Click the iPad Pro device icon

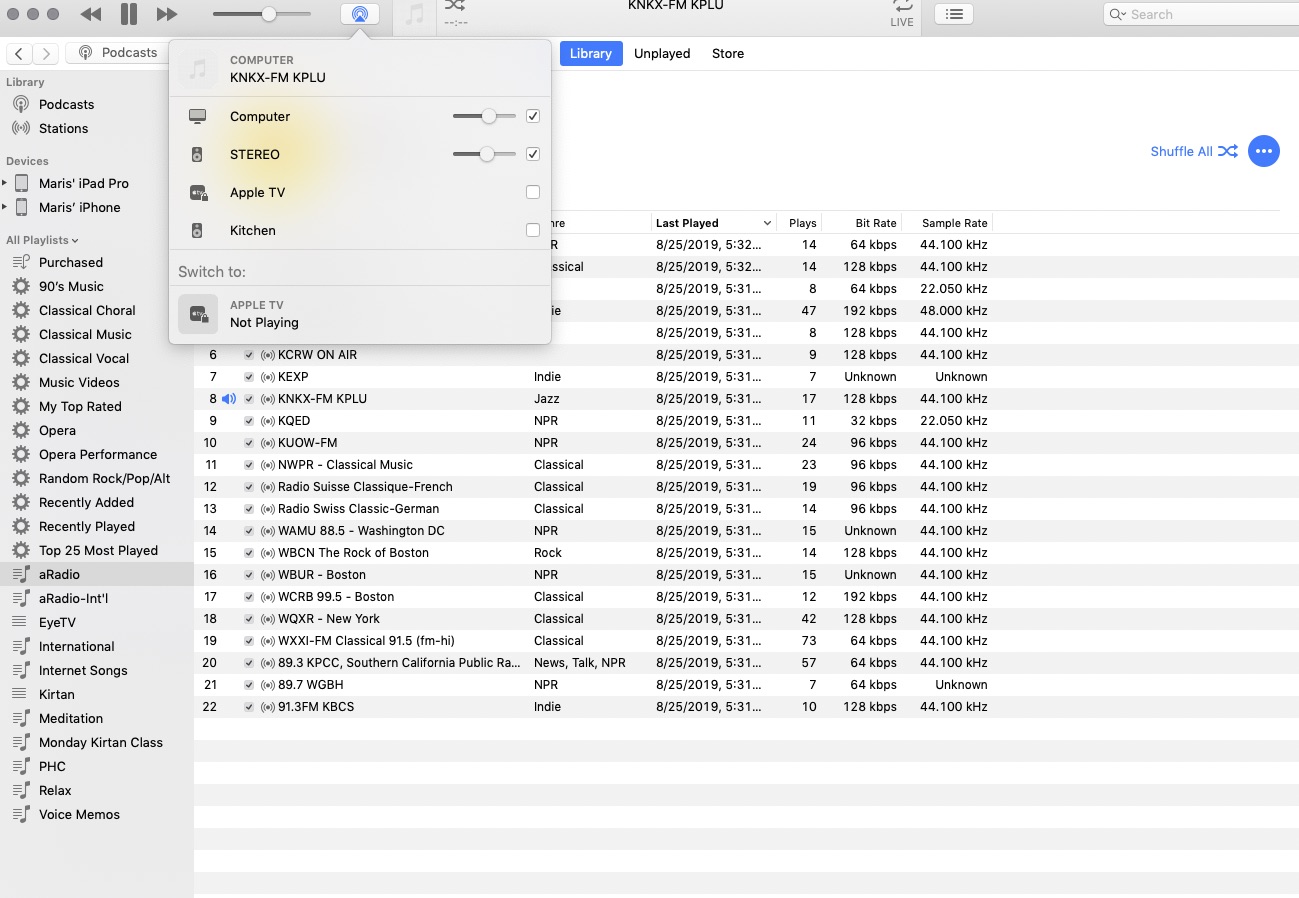pyautogui.click(x=21, y=183)
